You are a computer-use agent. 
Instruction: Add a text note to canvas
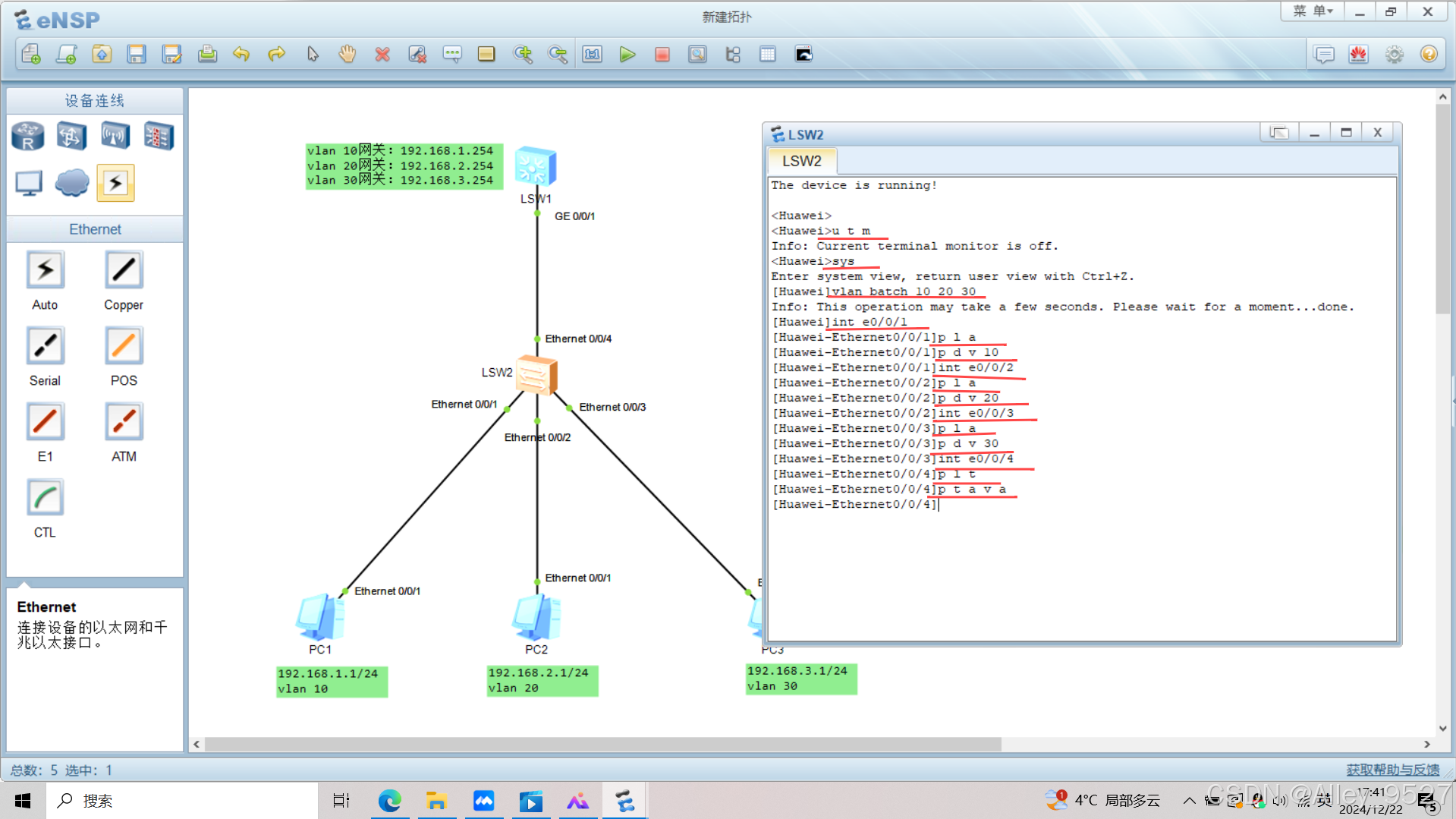click(x=452, y=54)
